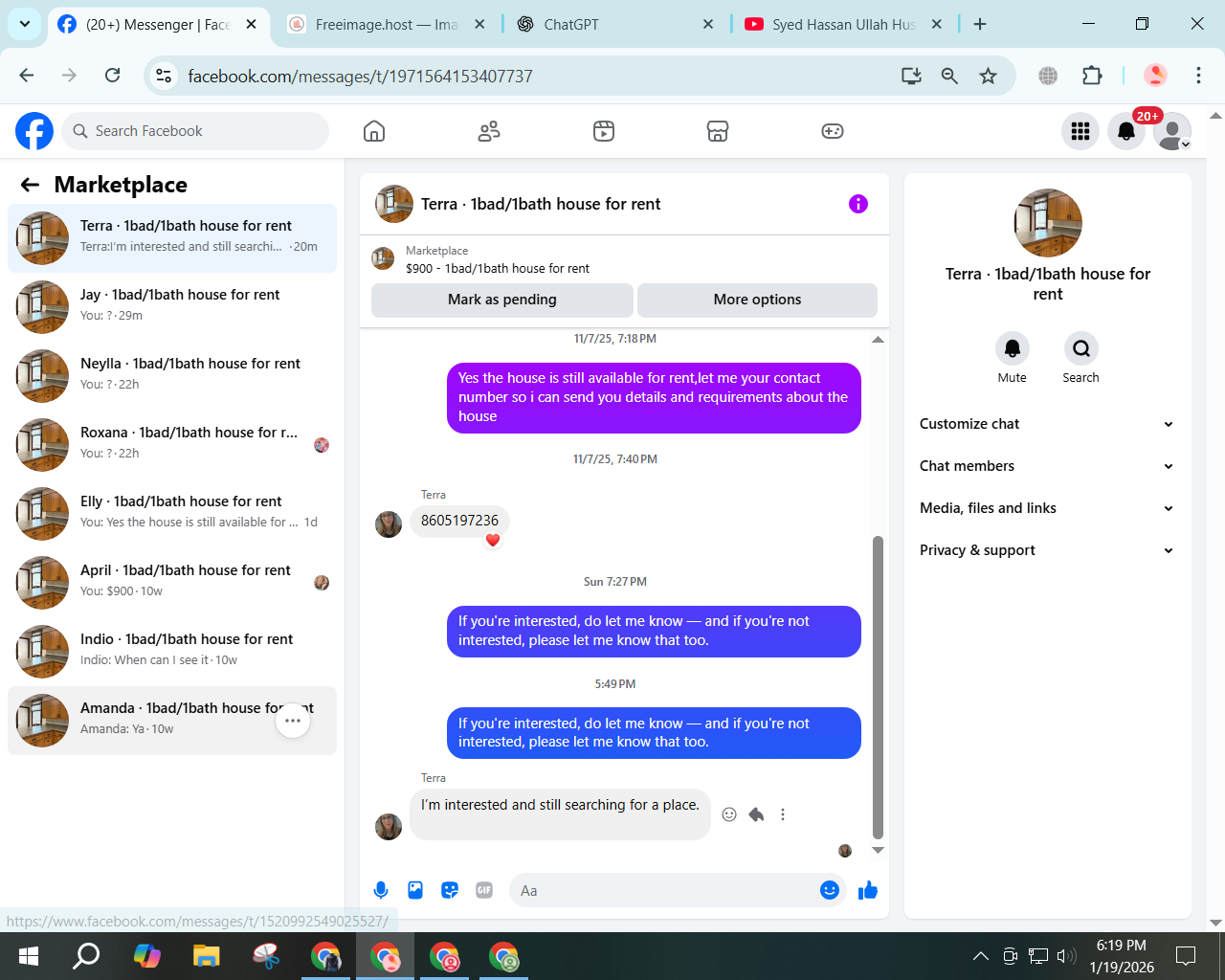React to Terra's last message with emoji
The image size is (1225, 980).
729,814
